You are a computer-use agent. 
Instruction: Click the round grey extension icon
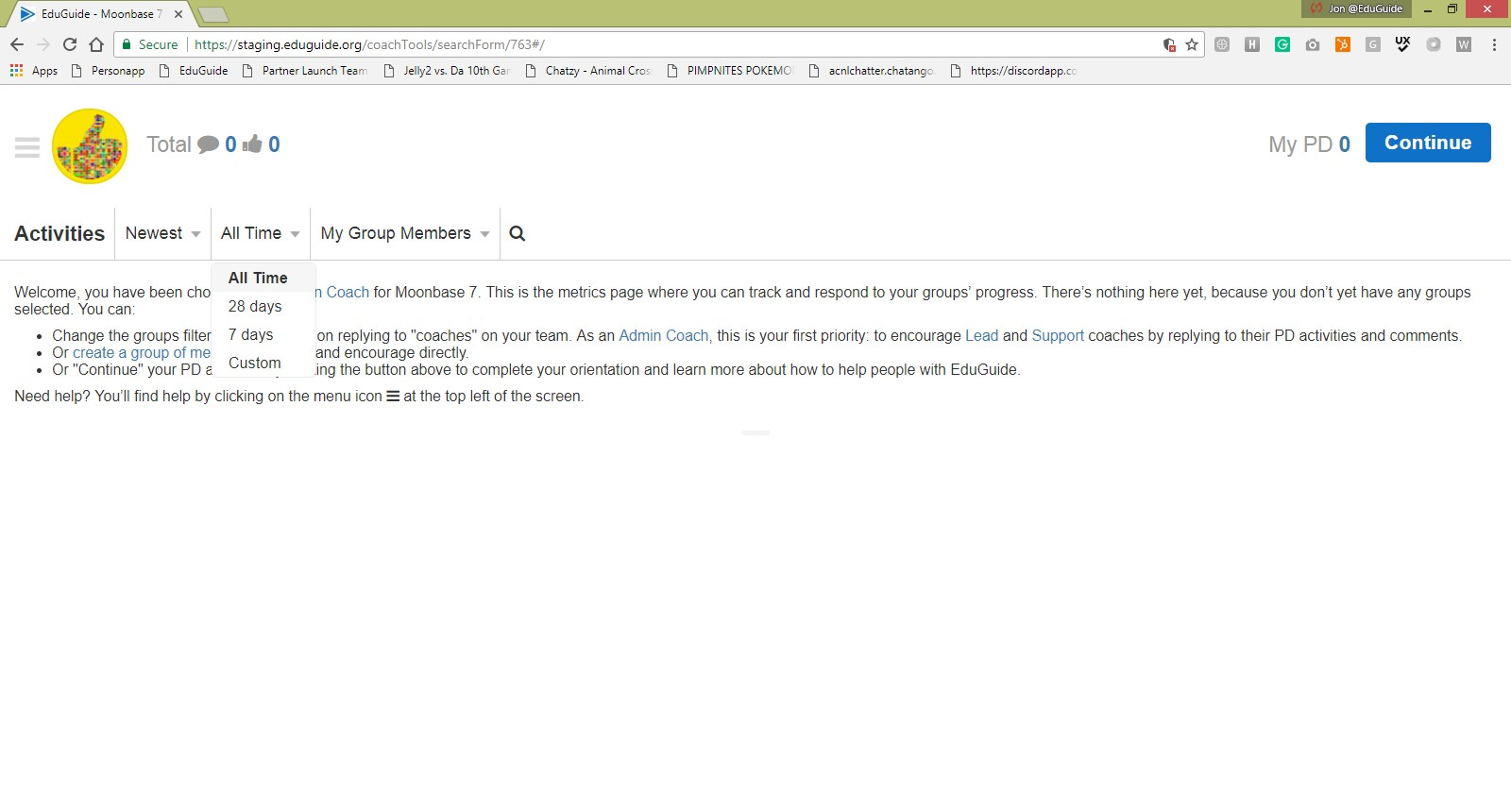coord(1434,44)
